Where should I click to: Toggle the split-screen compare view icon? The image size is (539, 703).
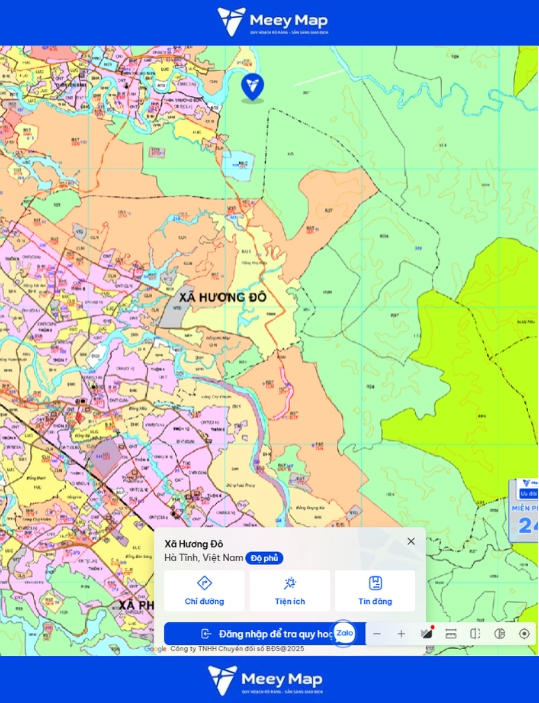(475, 634)
